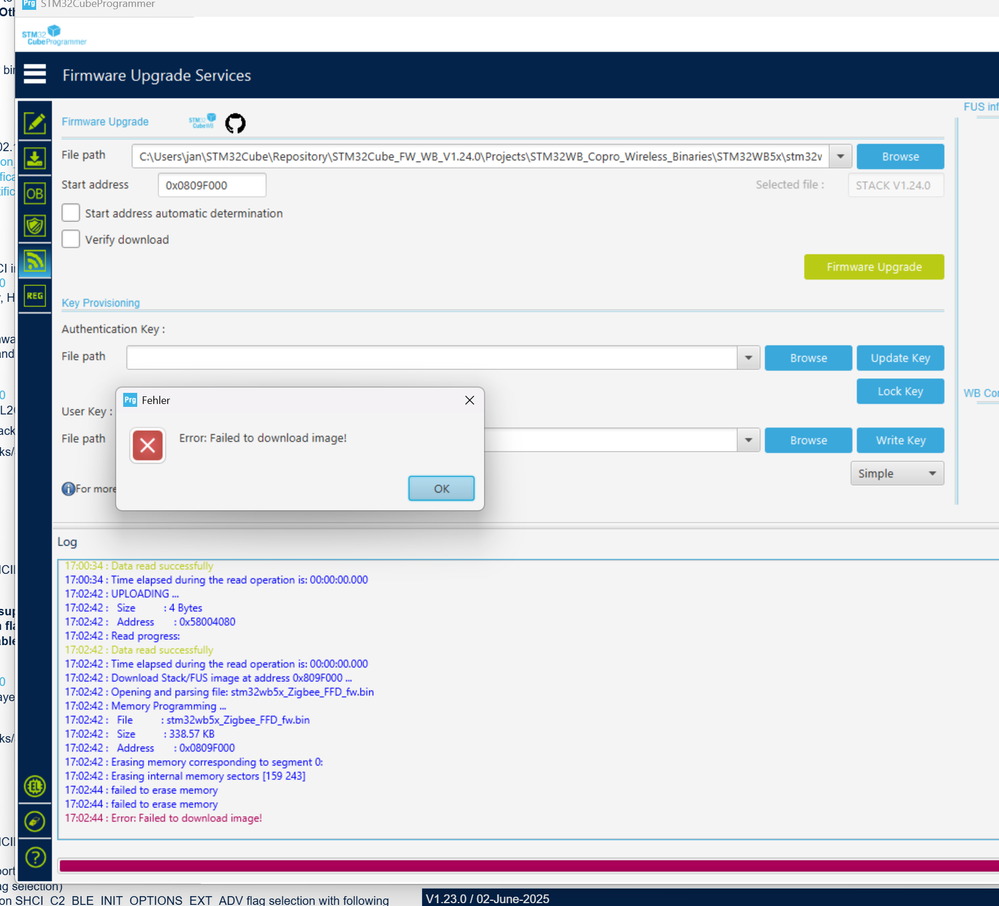Click log line 'Size : 338.57 KB'
This screenshot has height=906, width=999.
point(140,734)
